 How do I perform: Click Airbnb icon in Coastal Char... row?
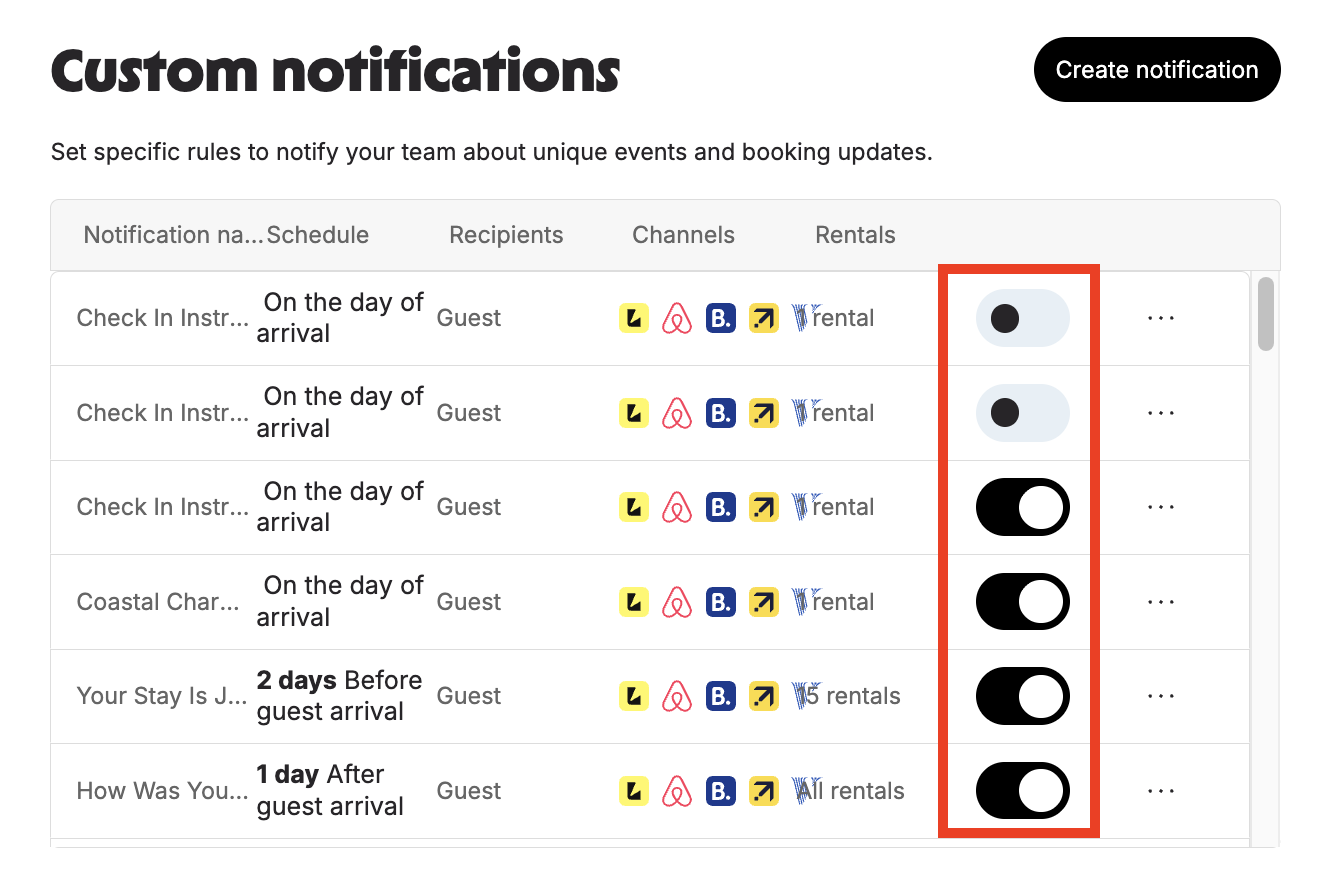(678, 602)
